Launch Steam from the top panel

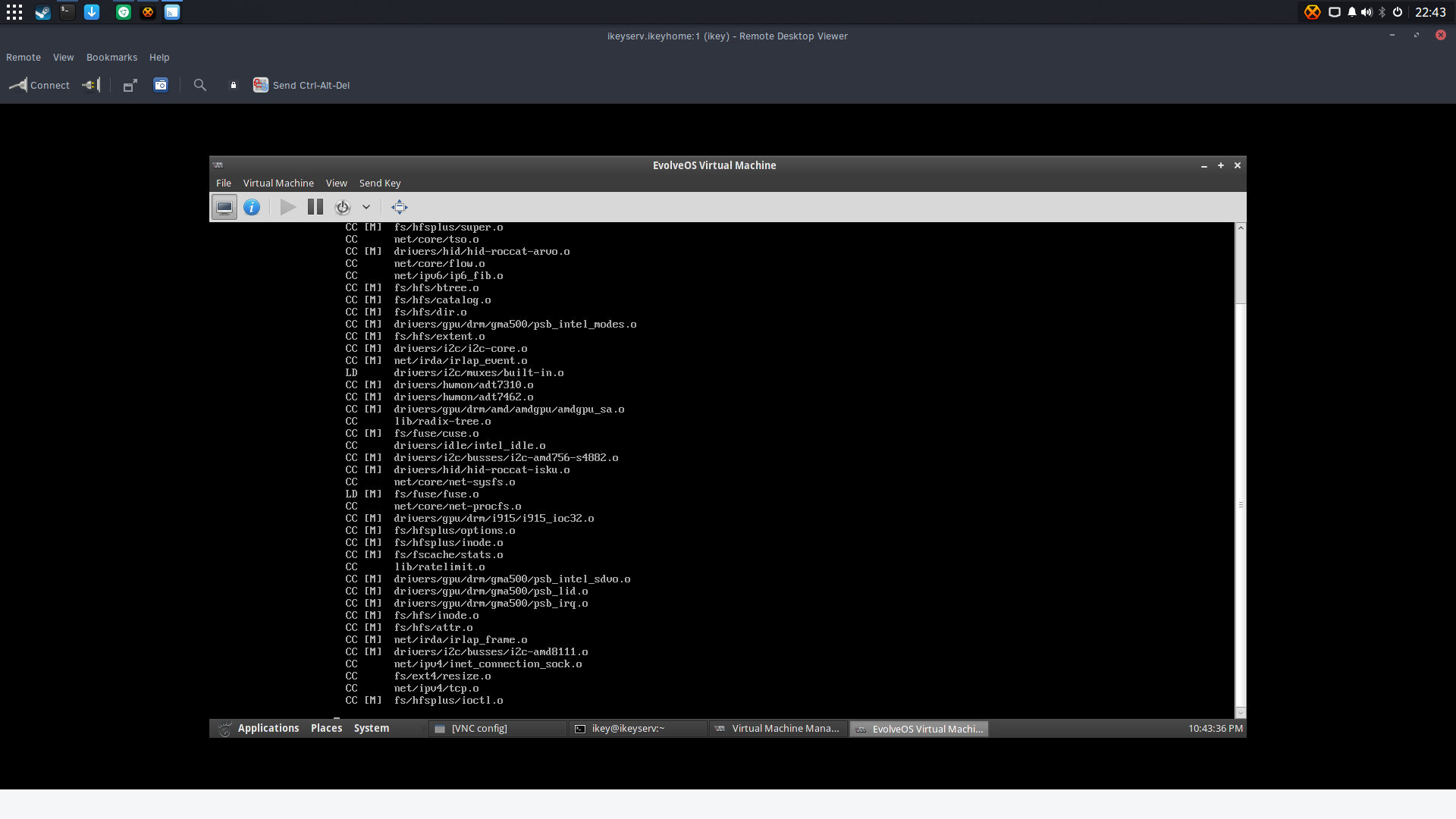coord(42,12)
